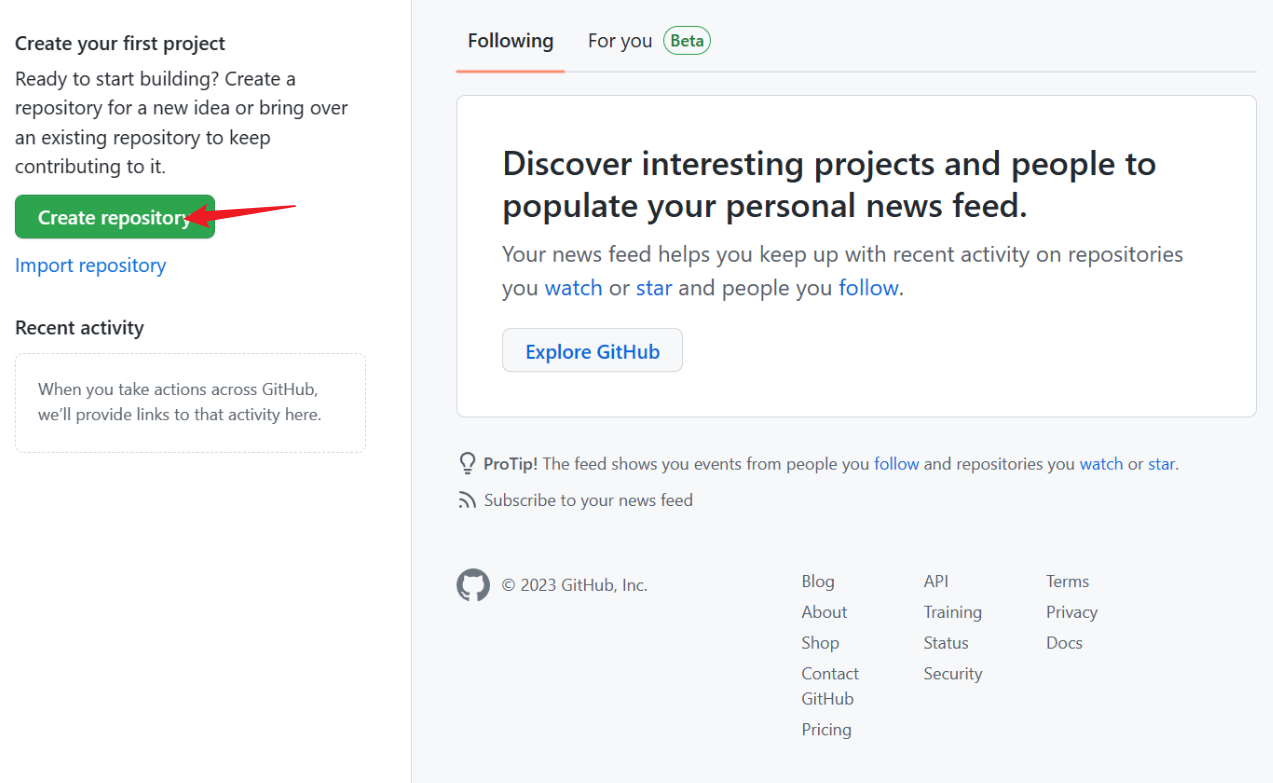Click the Beta badge

click(x=687, y=41)
